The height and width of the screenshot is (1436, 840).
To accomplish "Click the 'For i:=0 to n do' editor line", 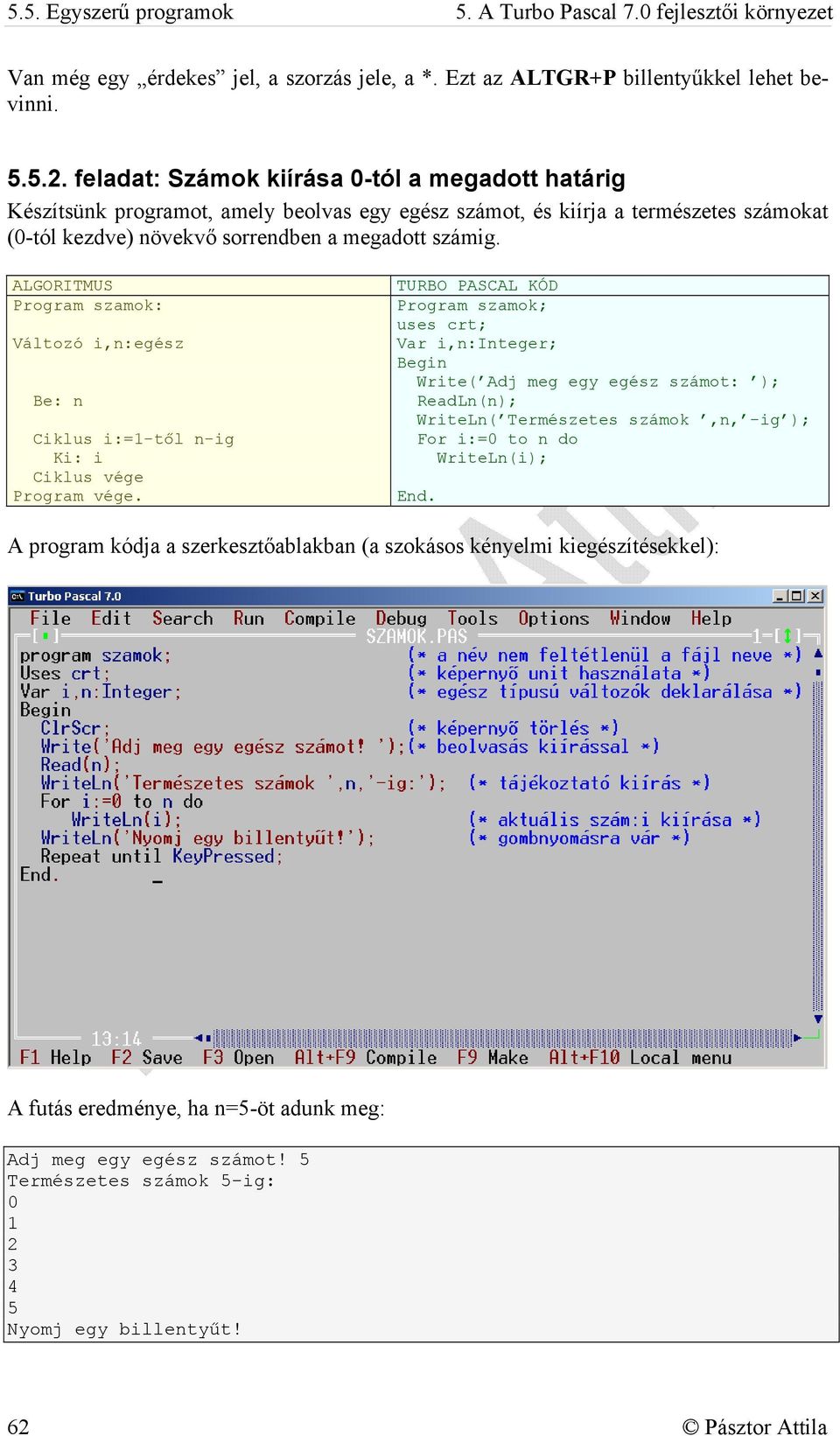I will point(122,802).
